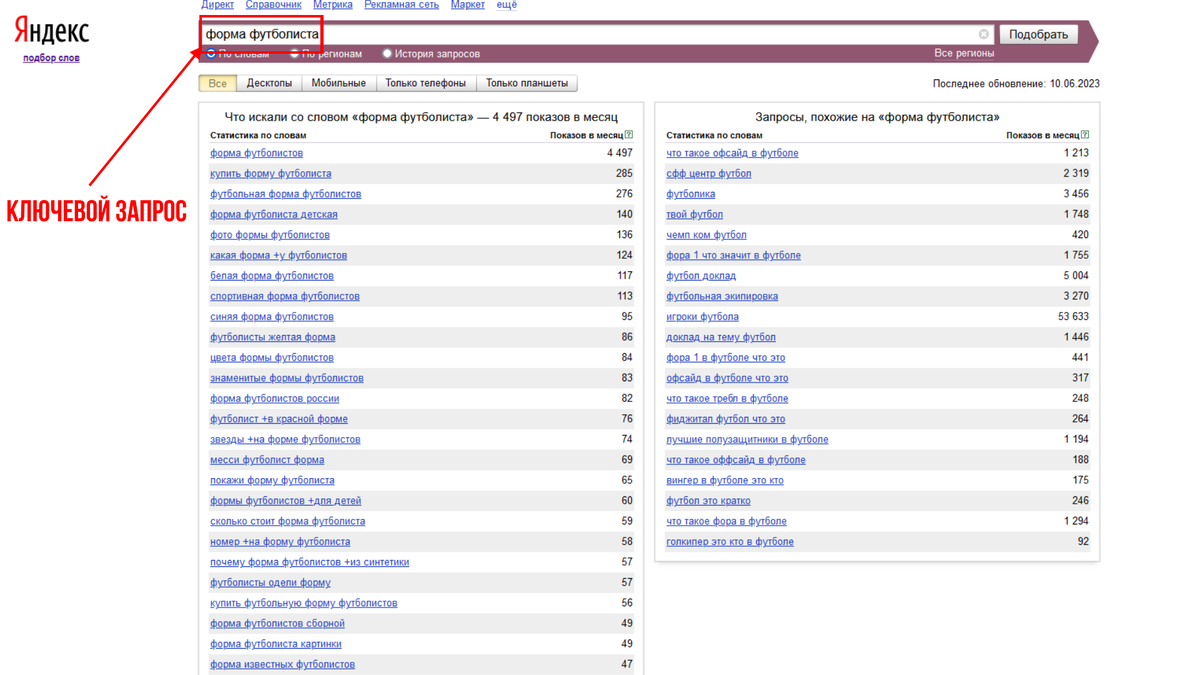
Task: Open 'чемп ком футбол' query
Action: (x=706, y=235)
